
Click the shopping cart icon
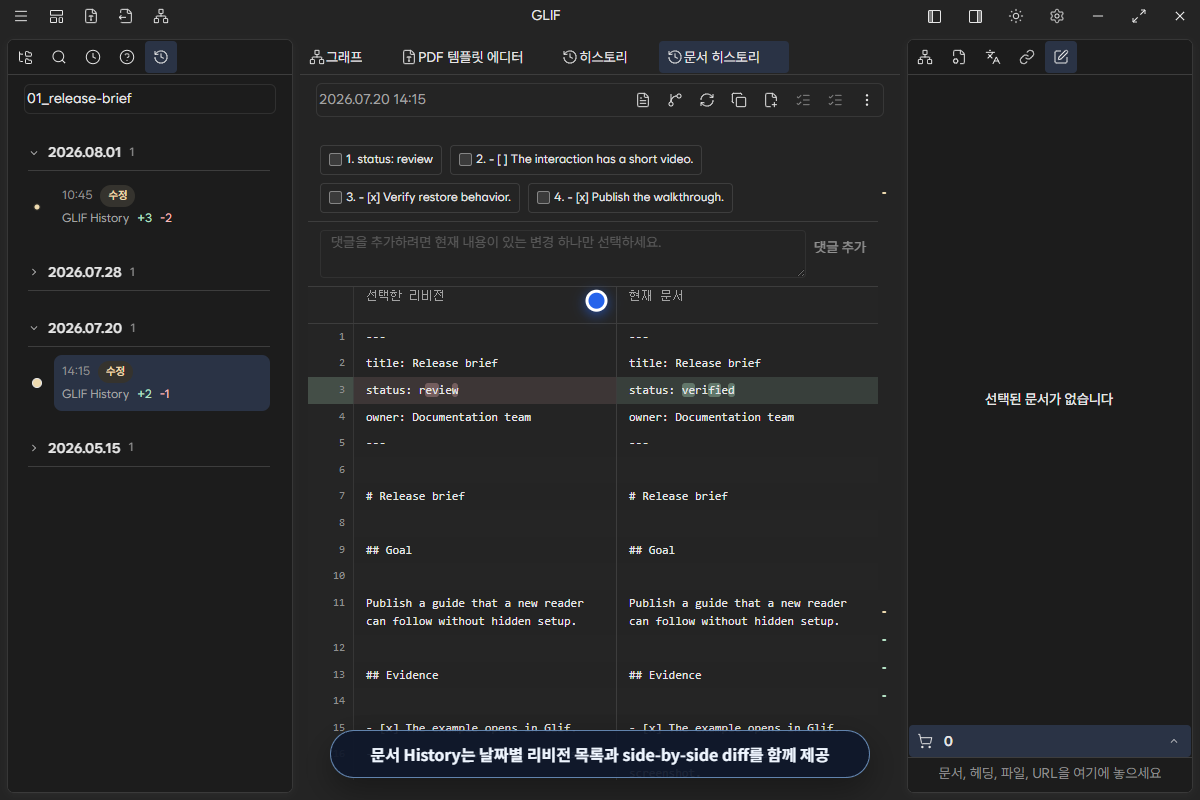click(x=925, y=741)
